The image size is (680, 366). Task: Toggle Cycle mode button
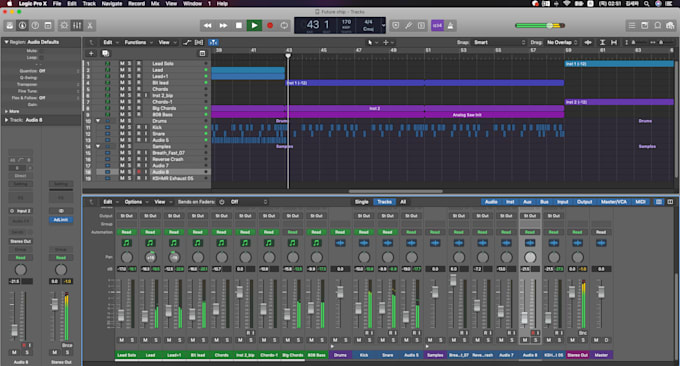coord(284,26)
